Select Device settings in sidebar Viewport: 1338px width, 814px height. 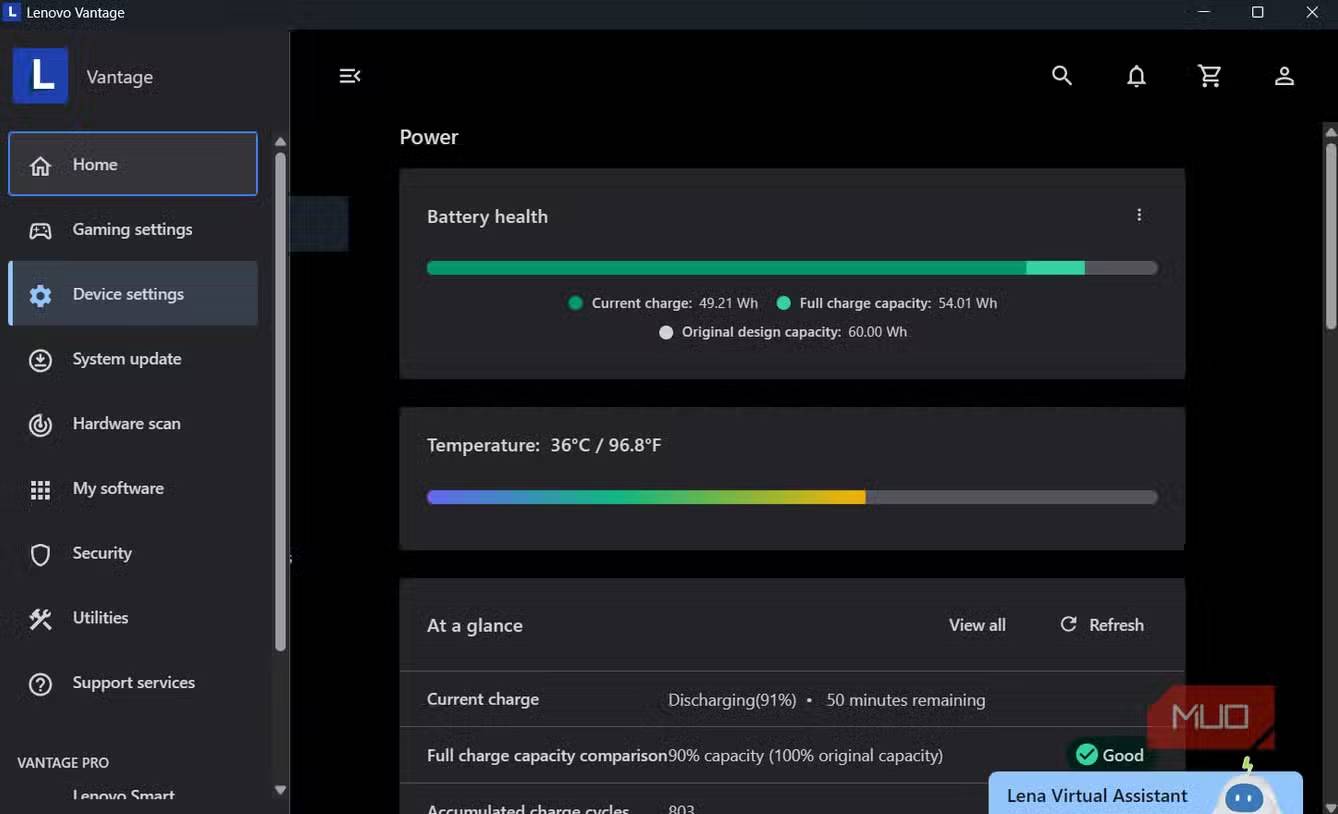point(133,294)
